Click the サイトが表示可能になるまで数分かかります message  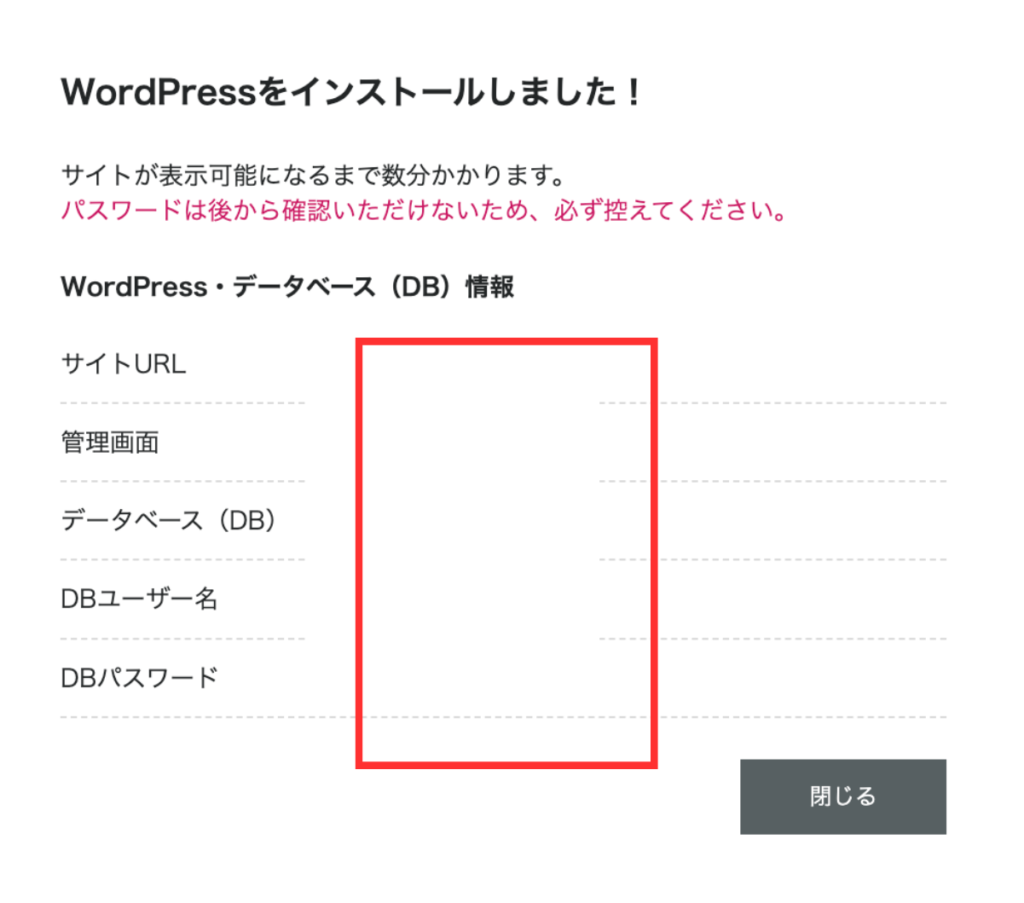(x=313, y=175)
